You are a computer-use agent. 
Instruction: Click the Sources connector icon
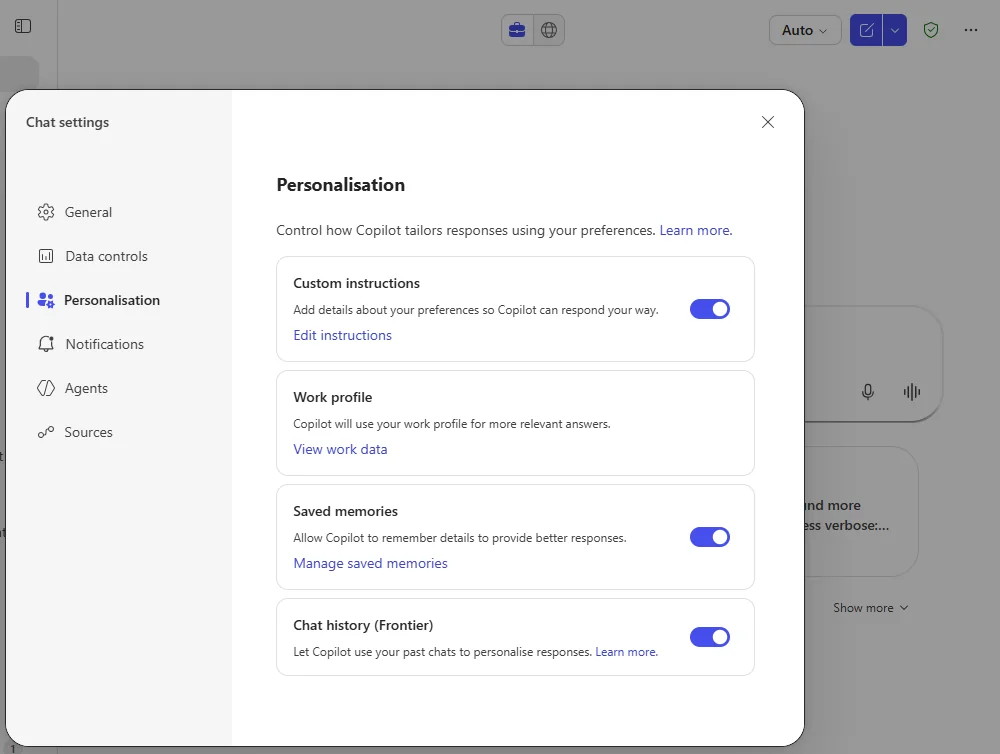(x=46, y=432)
